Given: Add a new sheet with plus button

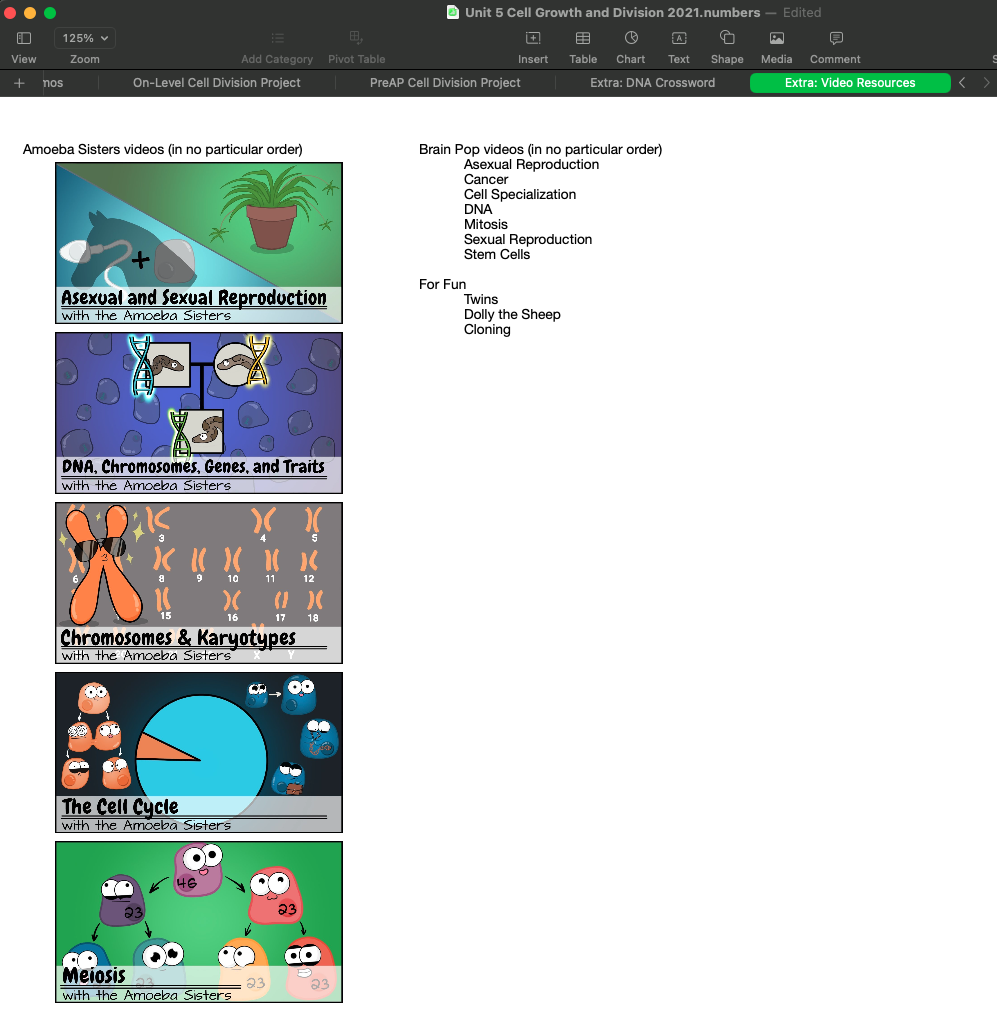Looking at the screenshot, I should [19, 83].
